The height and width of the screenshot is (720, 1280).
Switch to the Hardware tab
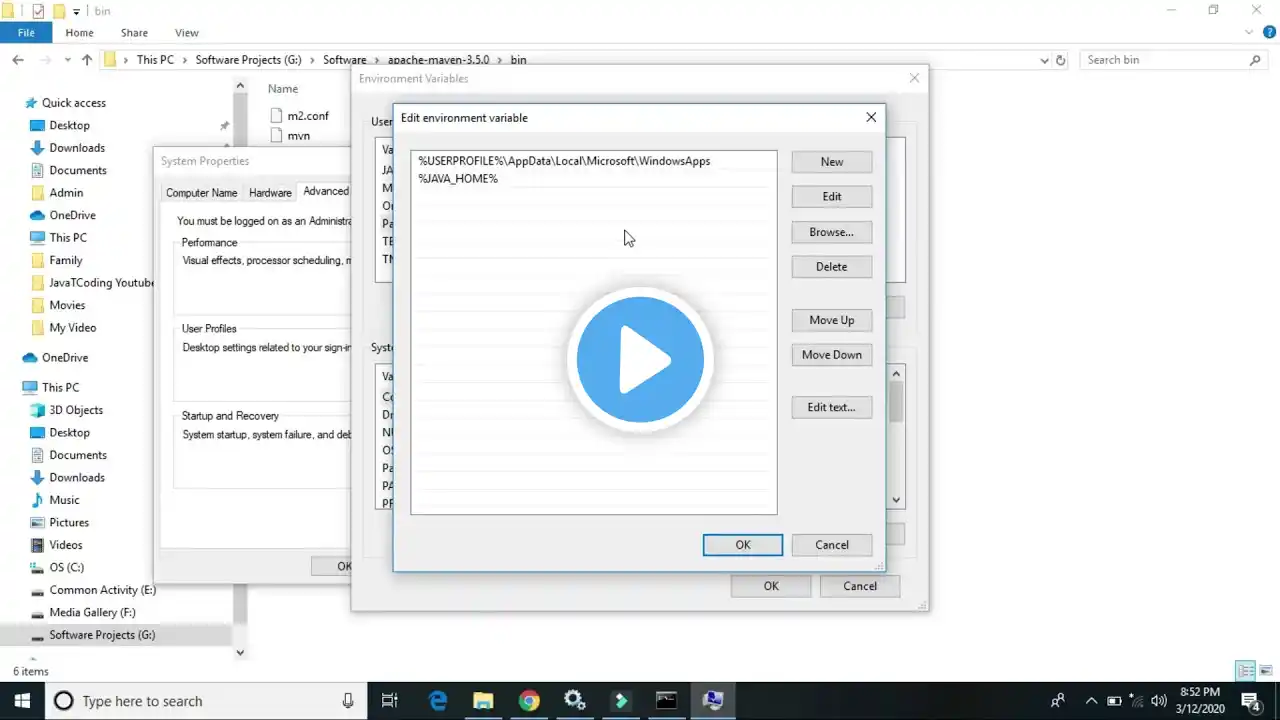(270, 192)
